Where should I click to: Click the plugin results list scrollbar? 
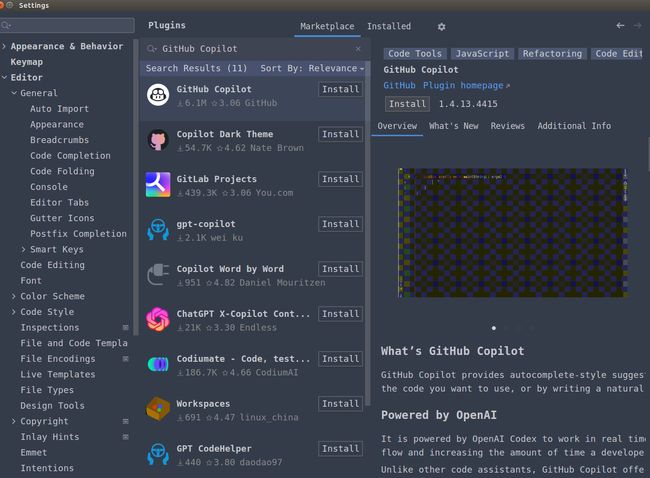coord(367,232)
